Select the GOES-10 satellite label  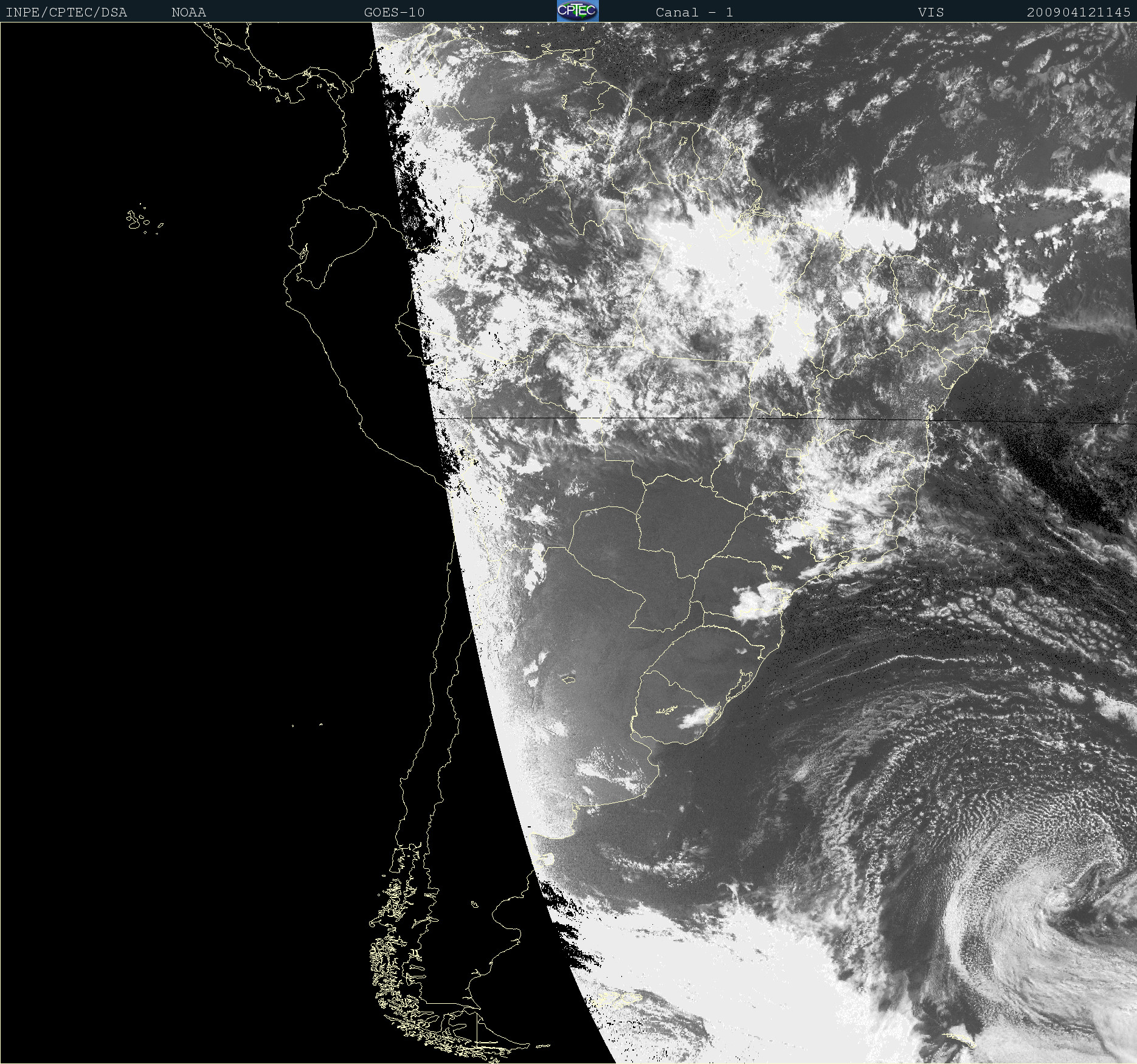point(395,12)
